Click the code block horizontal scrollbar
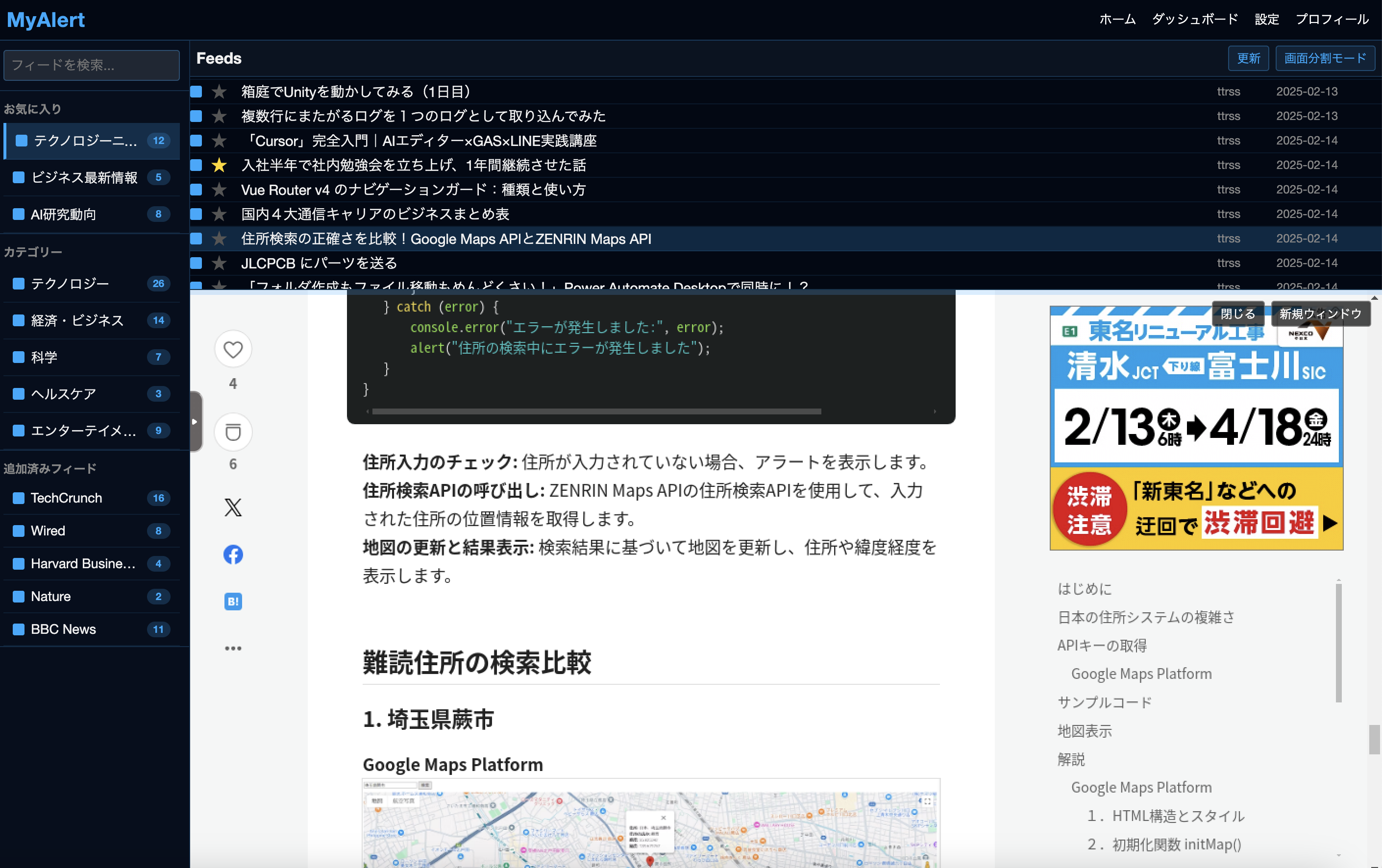The height and width of the screenshot is (868, 1382). 596,411
